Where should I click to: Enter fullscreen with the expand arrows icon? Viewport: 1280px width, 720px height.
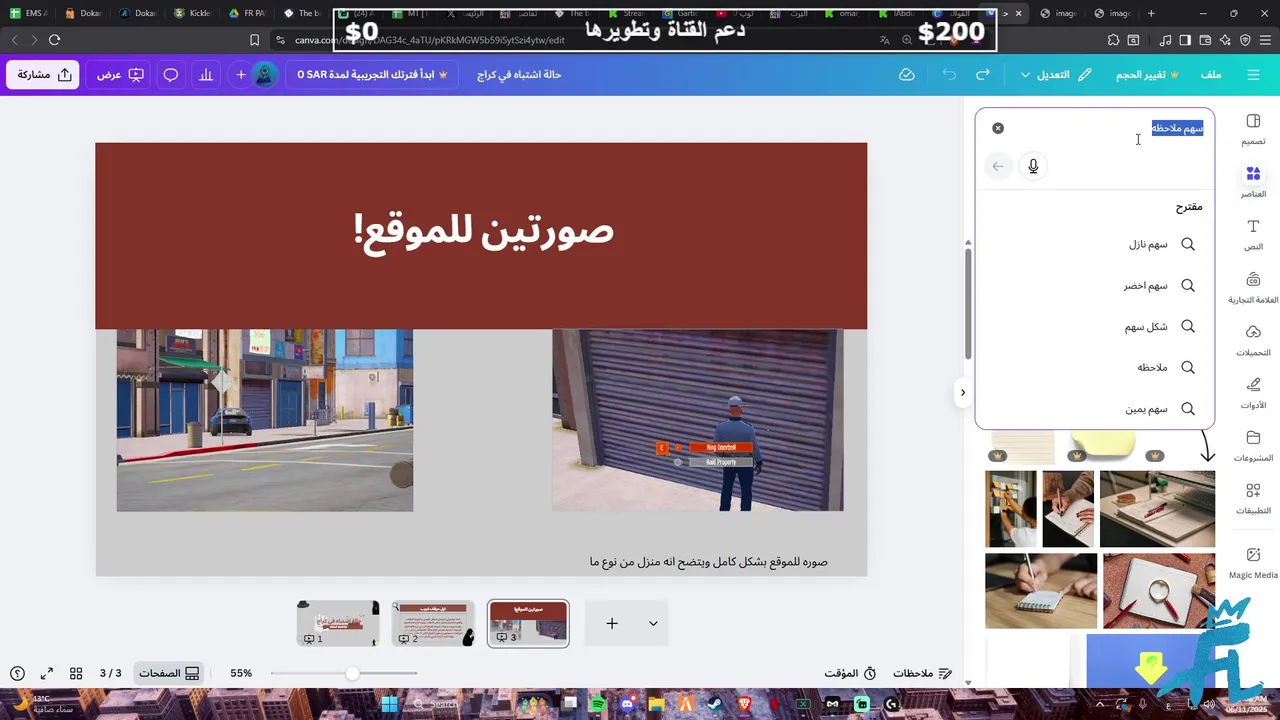(46, 673)
